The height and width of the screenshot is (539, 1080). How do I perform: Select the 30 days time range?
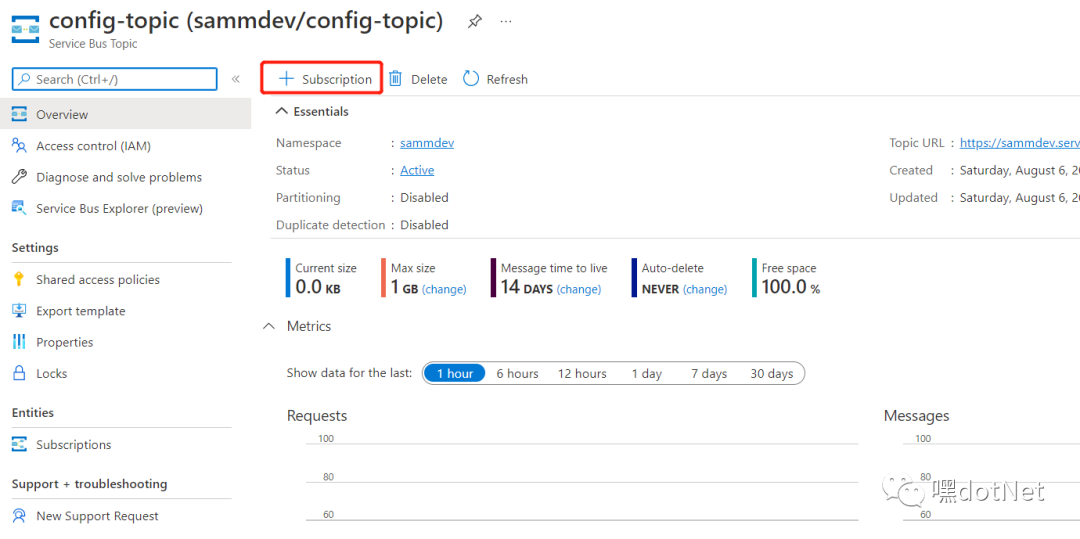(x=771, y=374)
